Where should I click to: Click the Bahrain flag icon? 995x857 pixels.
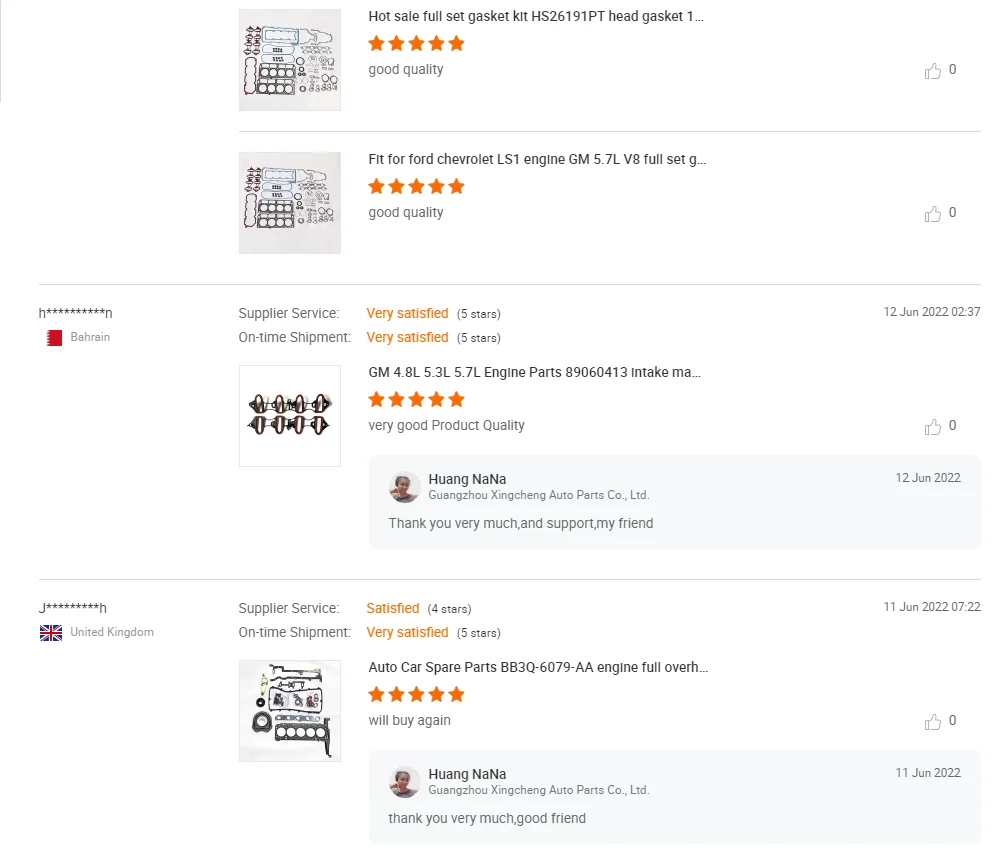tap(54, 338)
